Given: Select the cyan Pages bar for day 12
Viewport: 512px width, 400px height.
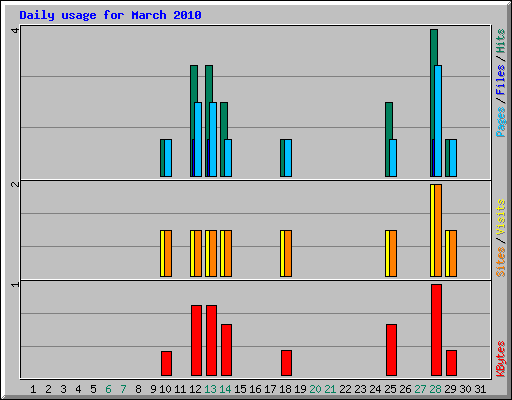Looking at the screenshot, I should tap(198, 139).
